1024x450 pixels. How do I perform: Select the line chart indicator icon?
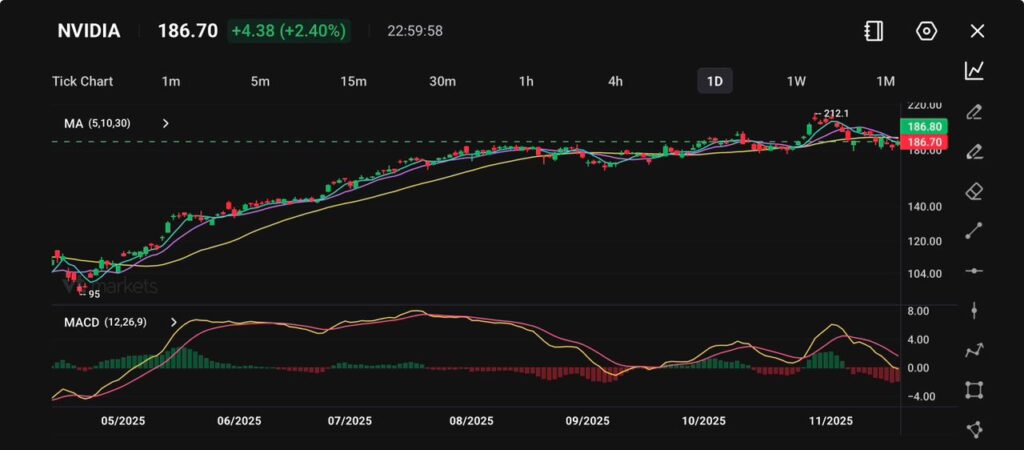click(974, 70)
